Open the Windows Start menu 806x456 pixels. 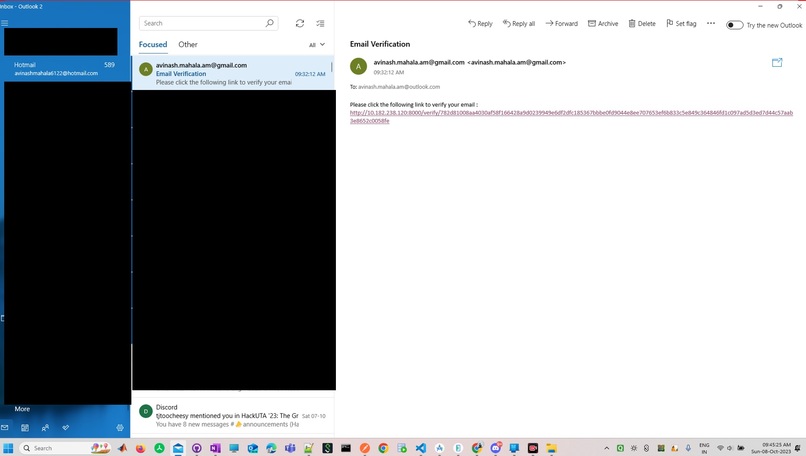(8, 448)
